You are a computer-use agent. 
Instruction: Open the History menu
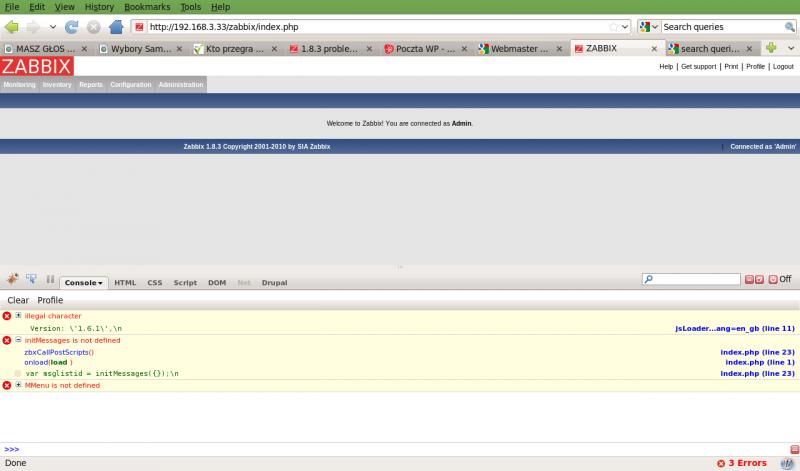(99, 7)
